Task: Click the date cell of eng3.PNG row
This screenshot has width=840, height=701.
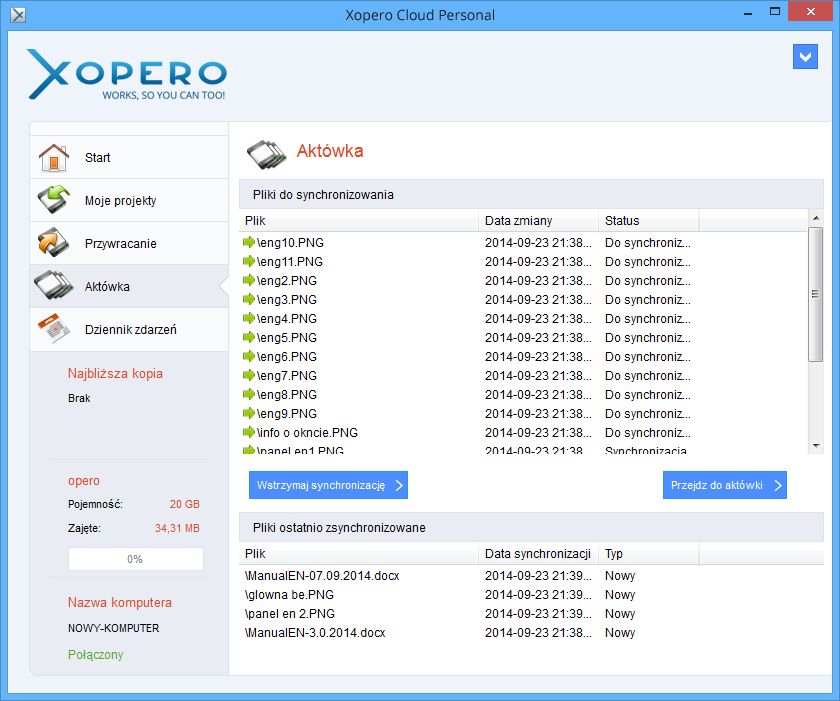Action: click(538, 300)
